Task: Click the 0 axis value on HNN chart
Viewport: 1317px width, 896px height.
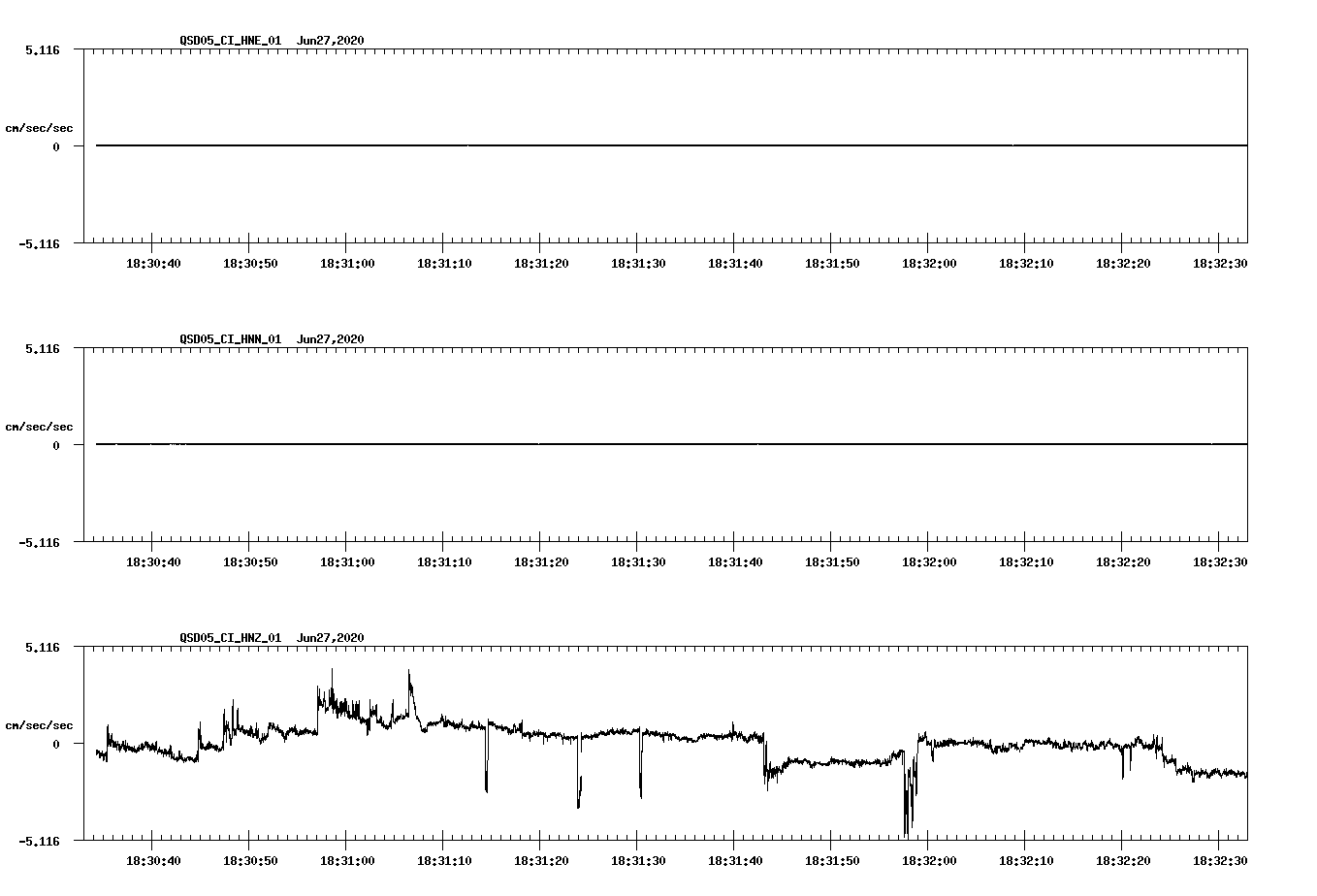Action: click(56, 445)
